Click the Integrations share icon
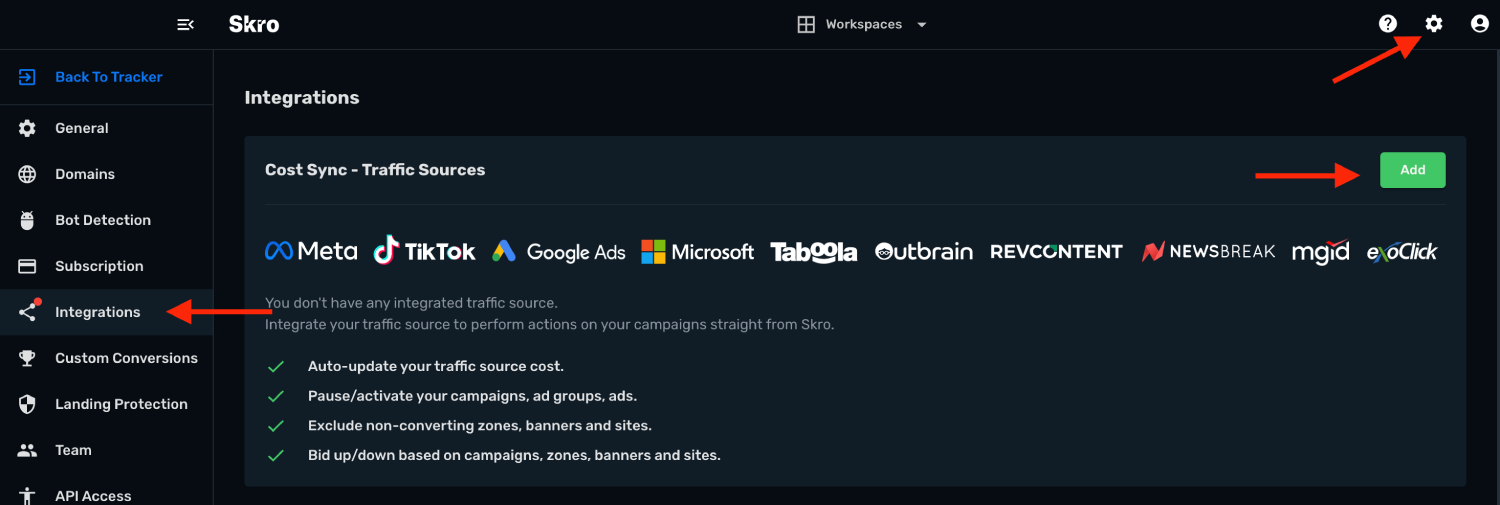 27,312
